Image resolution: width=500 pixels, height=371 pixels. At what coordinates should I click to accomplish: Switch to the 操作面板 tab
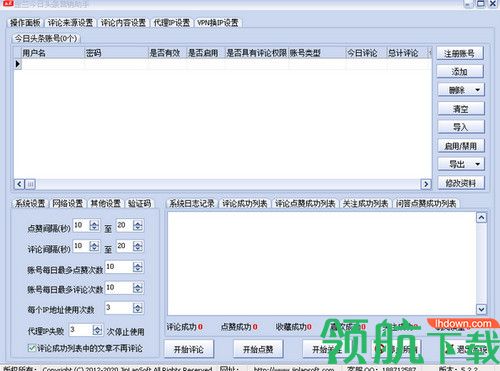click(x=25, y=23)
